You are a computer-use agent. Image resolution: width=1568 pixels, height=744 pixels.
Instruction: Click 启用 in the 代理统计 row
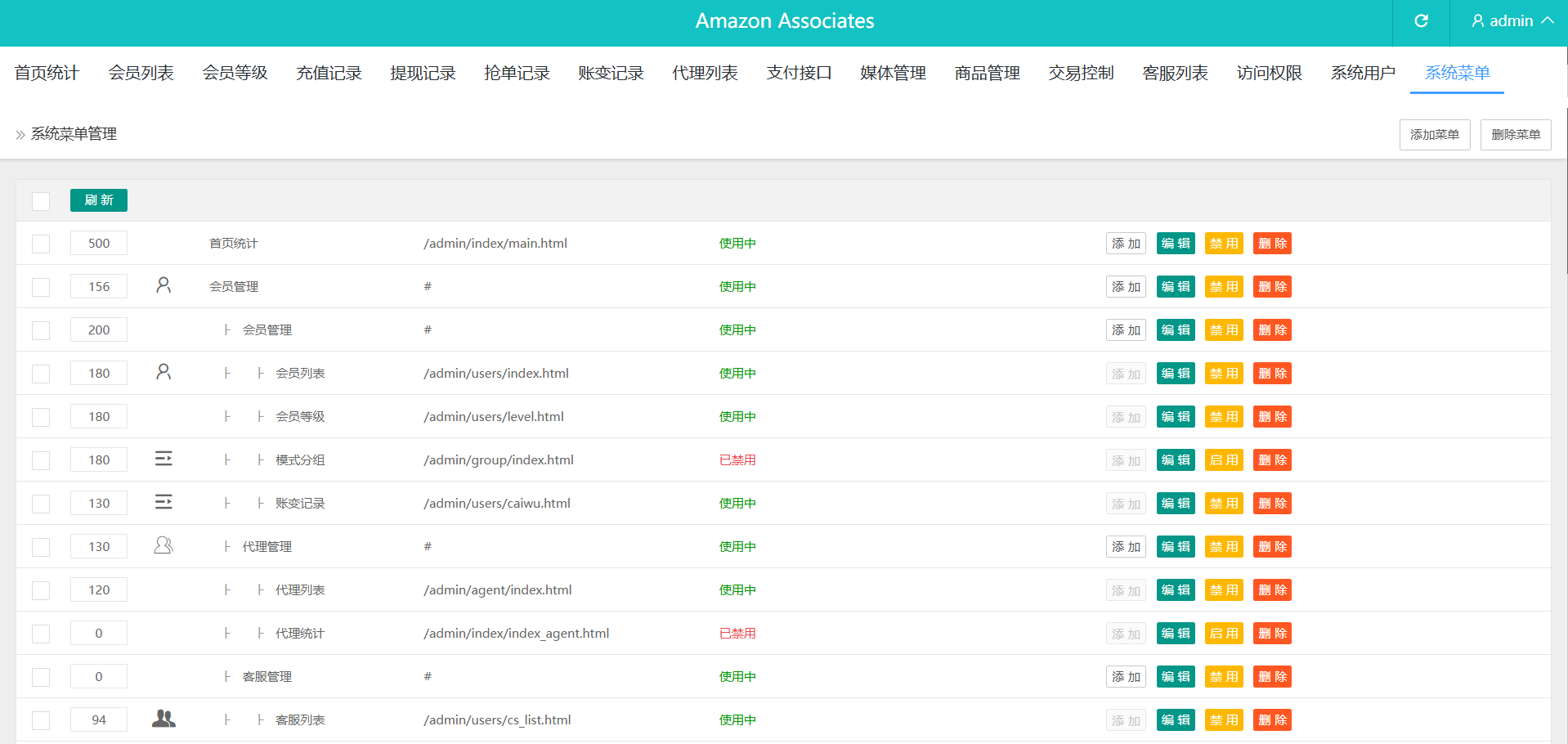(x=1224, y=634)
